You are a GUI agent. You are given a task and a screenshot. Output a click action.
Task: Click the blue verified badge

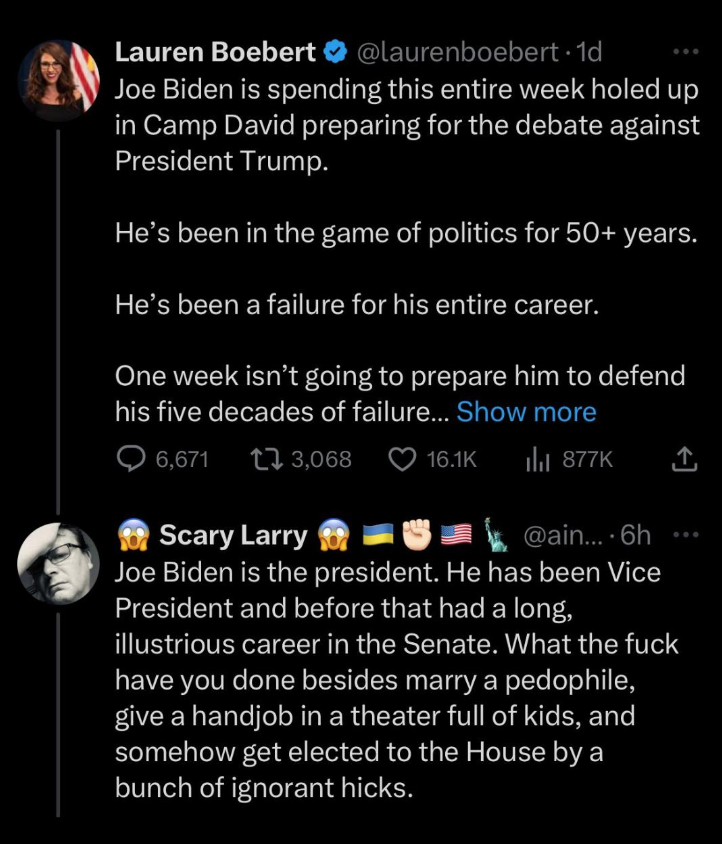pyautogui.click(x=337, y=52)
